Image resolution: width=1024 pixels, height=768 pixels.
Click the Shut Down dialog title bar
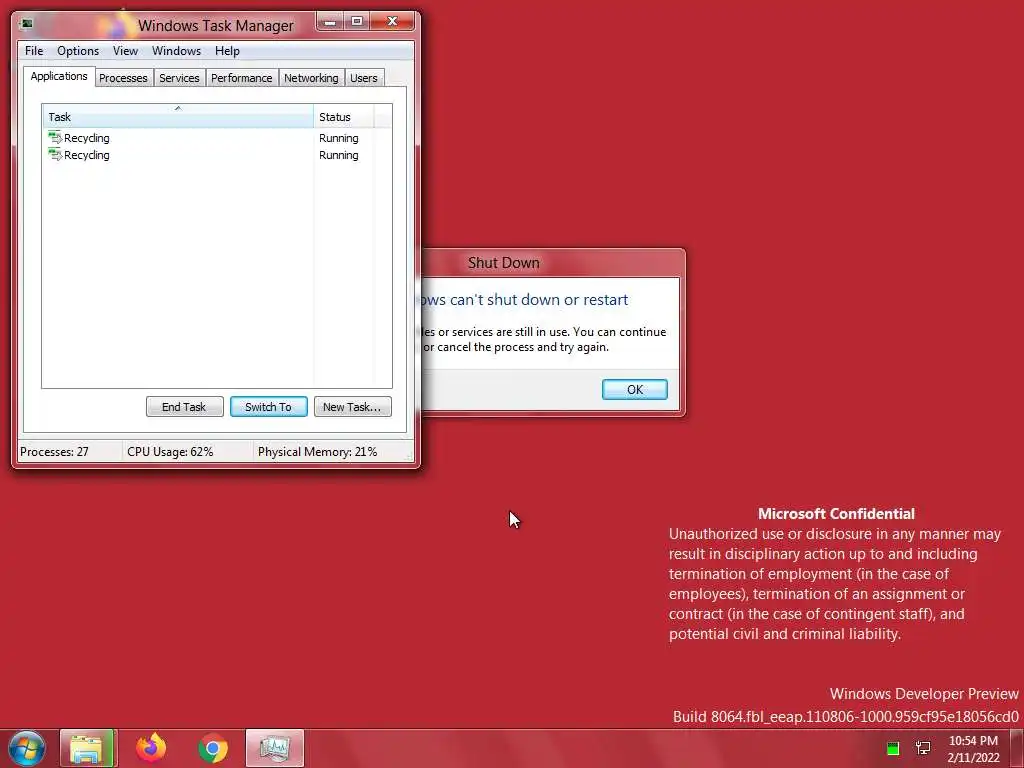[552, 263]
